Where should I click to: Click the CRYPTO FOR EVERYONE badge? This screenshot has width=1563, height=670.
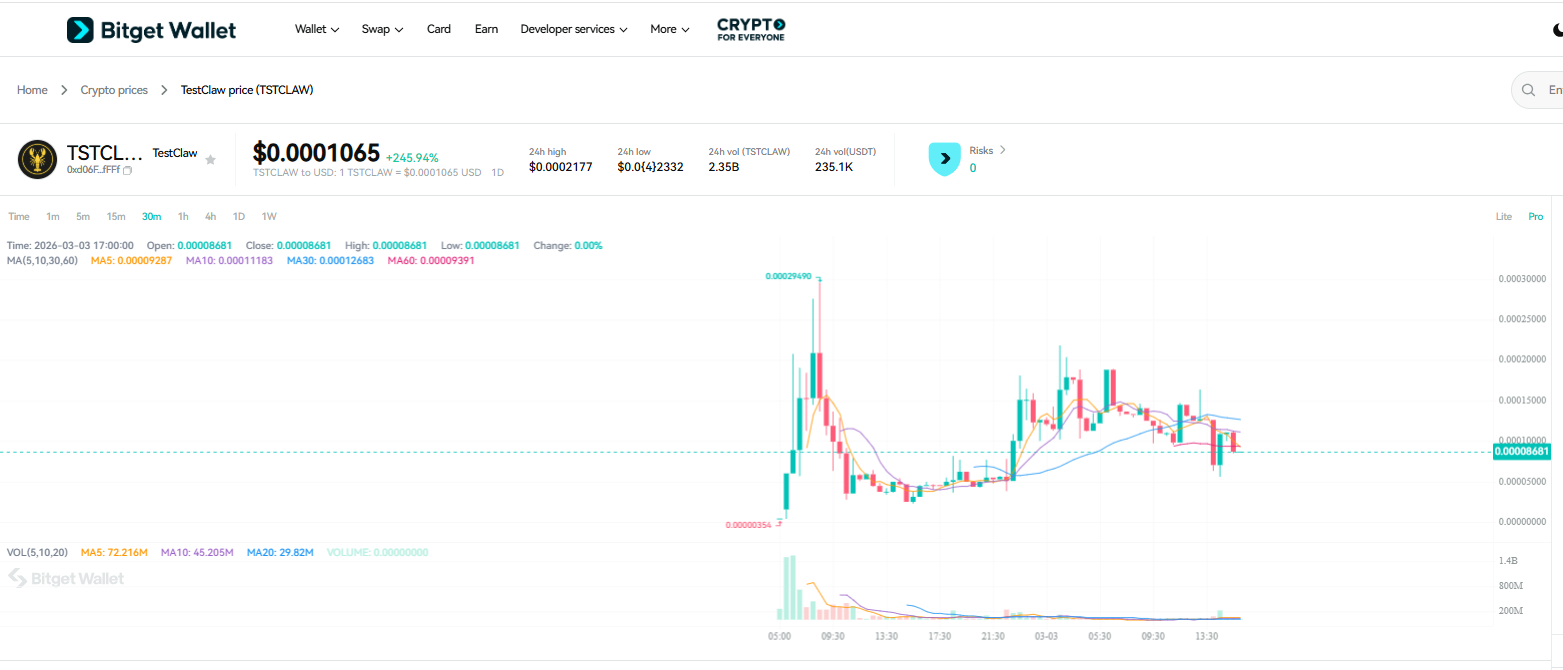point(750,29)
